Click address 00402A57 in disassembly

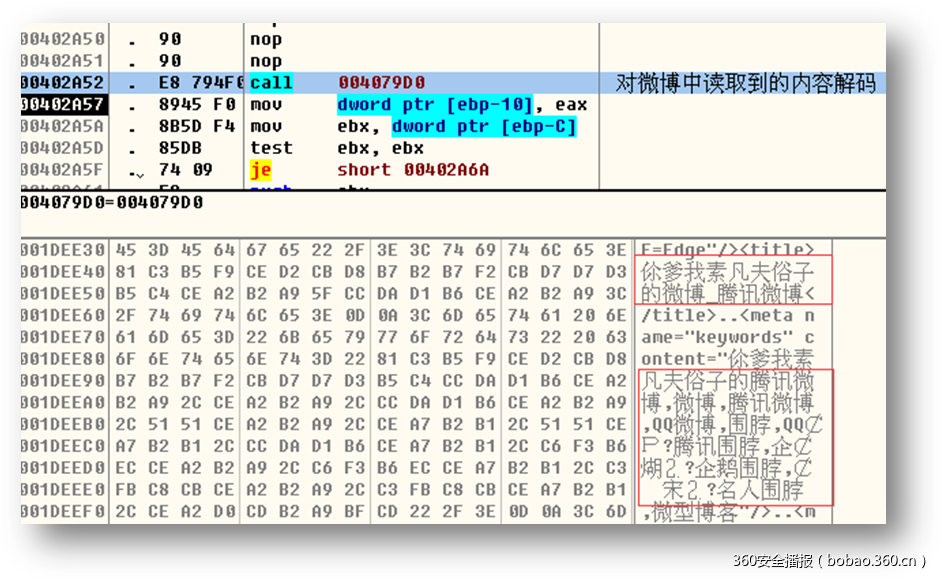[62, 105]
